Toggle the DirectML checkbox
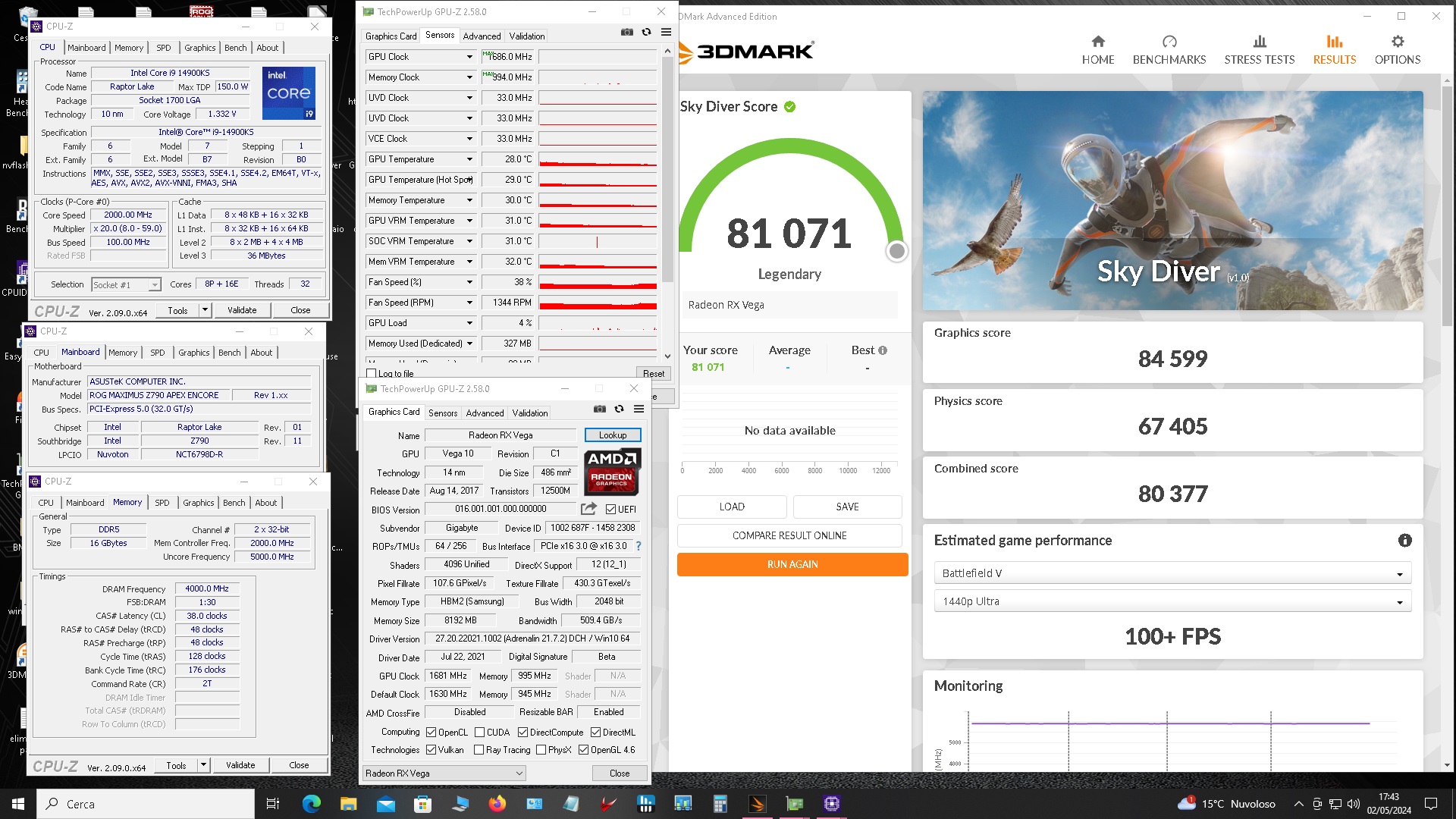The image size is (1456, 819). 595,733
